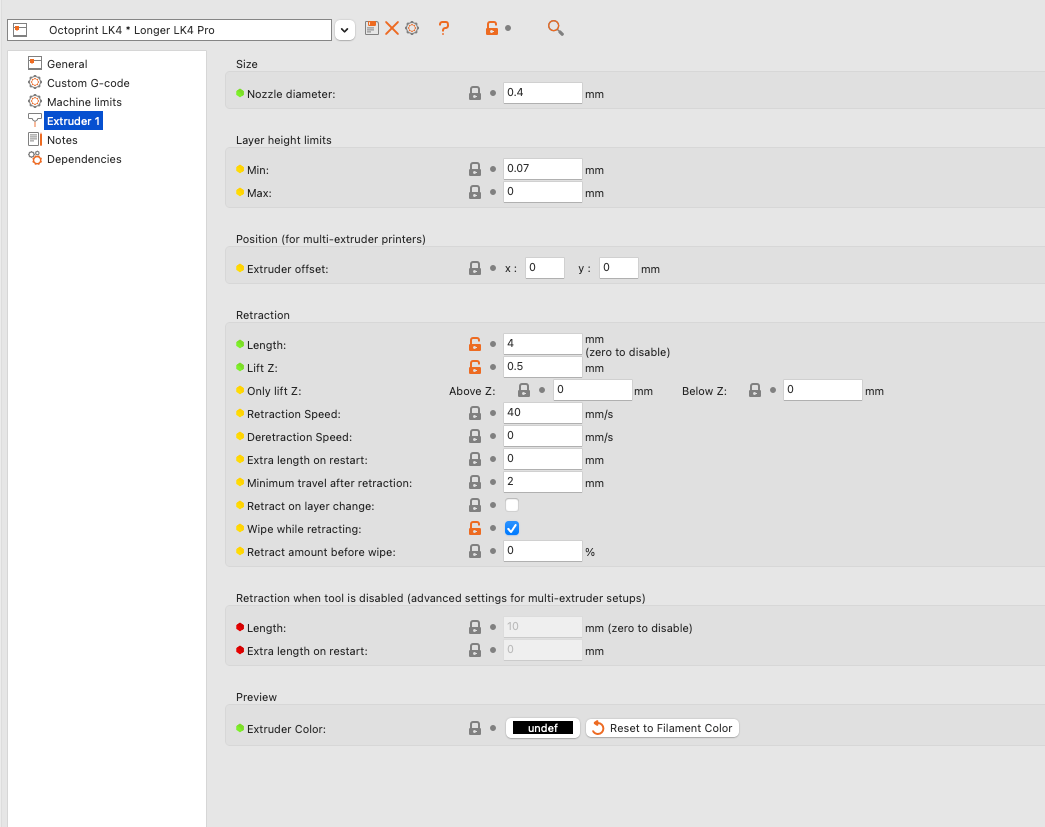Click lock icon for Retraction Speed
This screenshot has width=1045, height=827.
pyautogui.click(x=475, y=413)
